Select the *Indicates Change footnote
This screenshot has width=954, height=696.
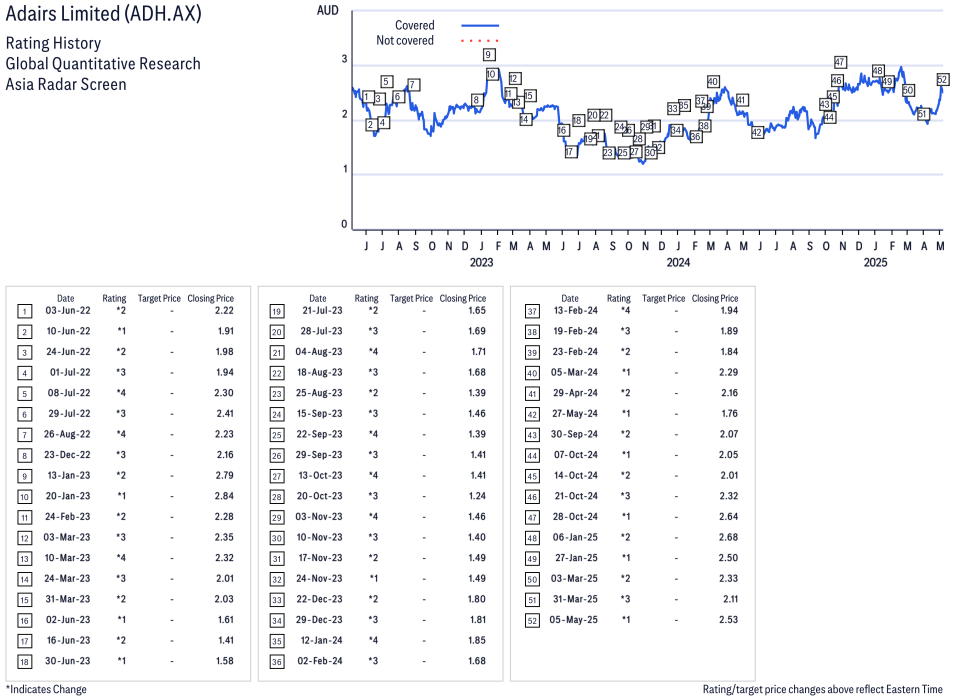[x=46, y=689]
